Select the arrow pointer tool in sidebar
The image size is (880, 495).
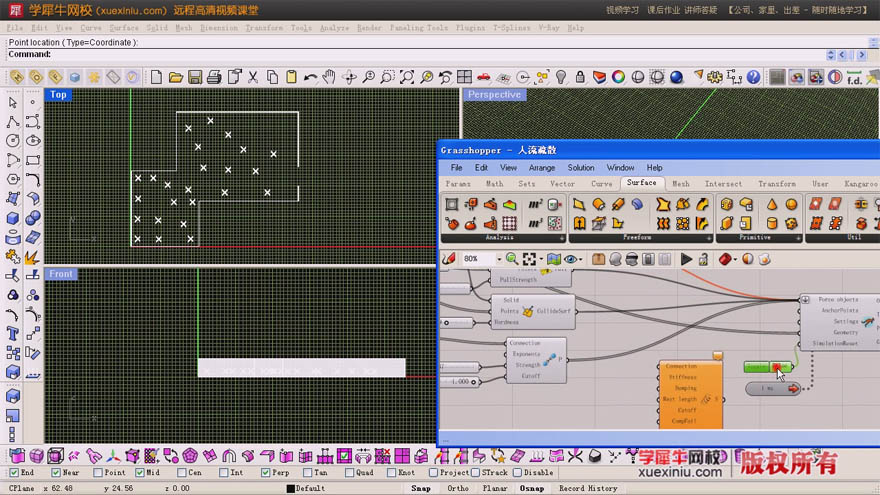(x=13, y=102)
